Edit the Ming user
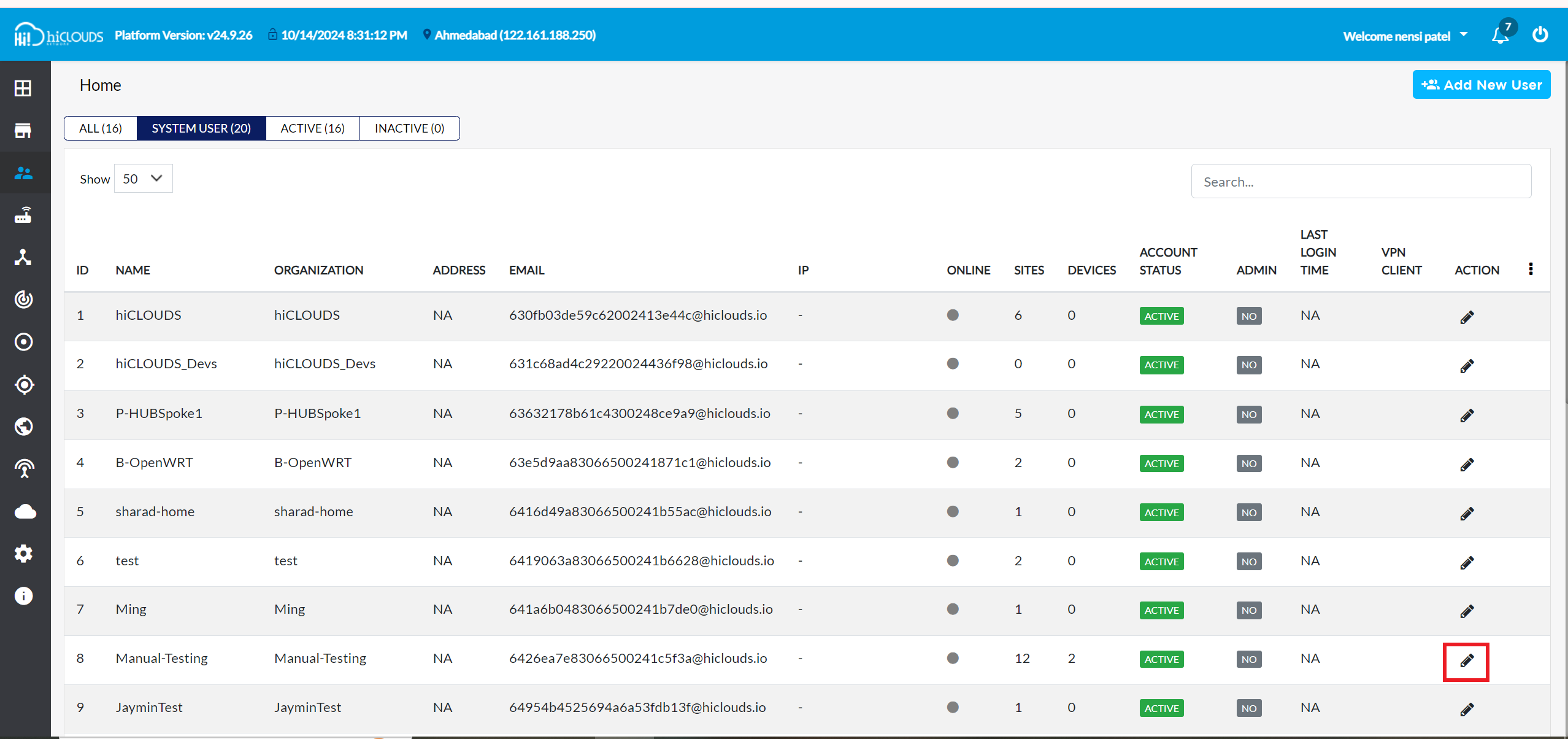Image resolution: width=1568 pixels, height=739 pixels. (1467, 611)
